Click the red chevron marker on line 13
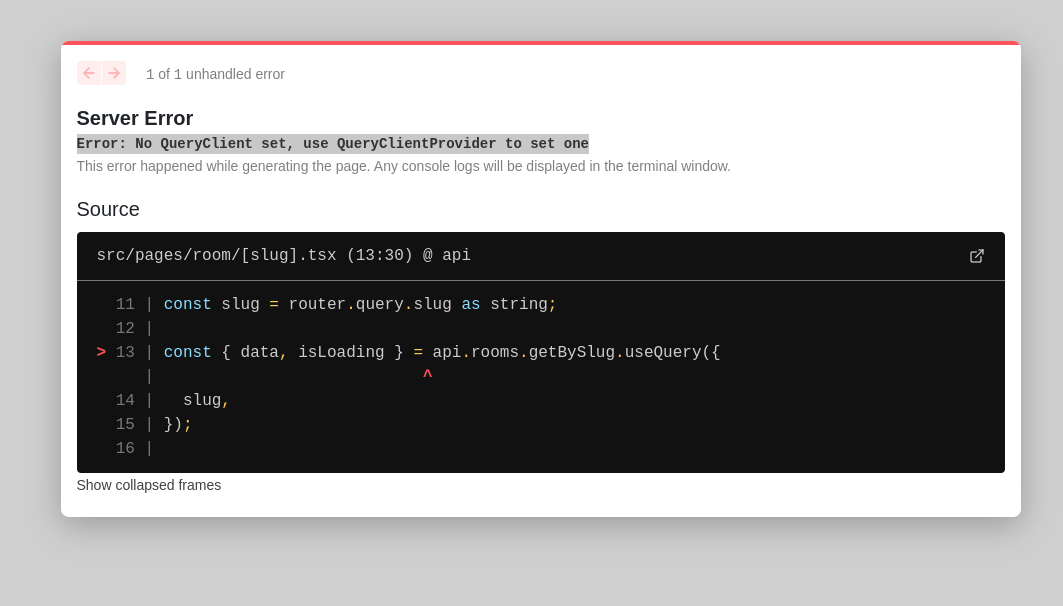The height and width of the screenshot is (606, 1063). 100,352
